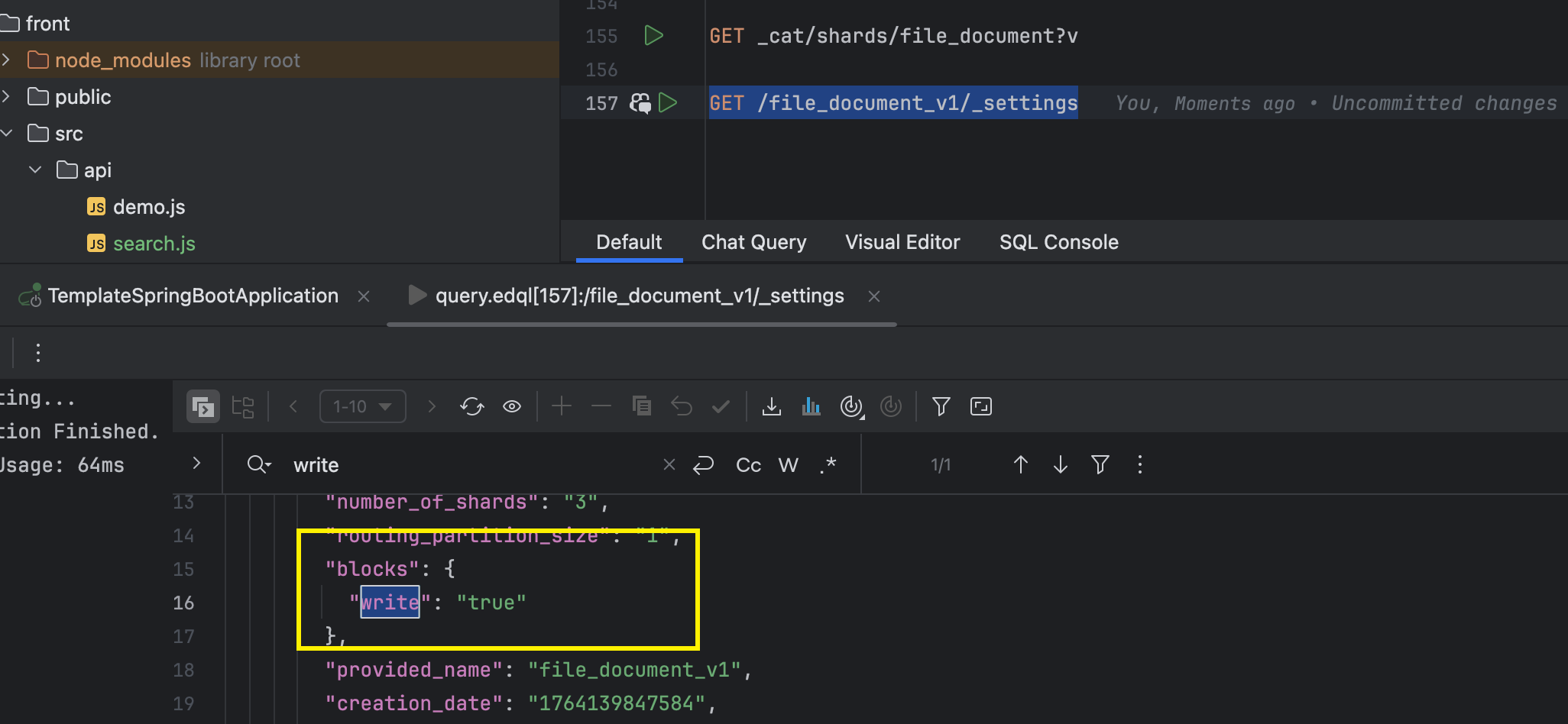Toggle W whole words in search bar

click(x=789, y=465)
